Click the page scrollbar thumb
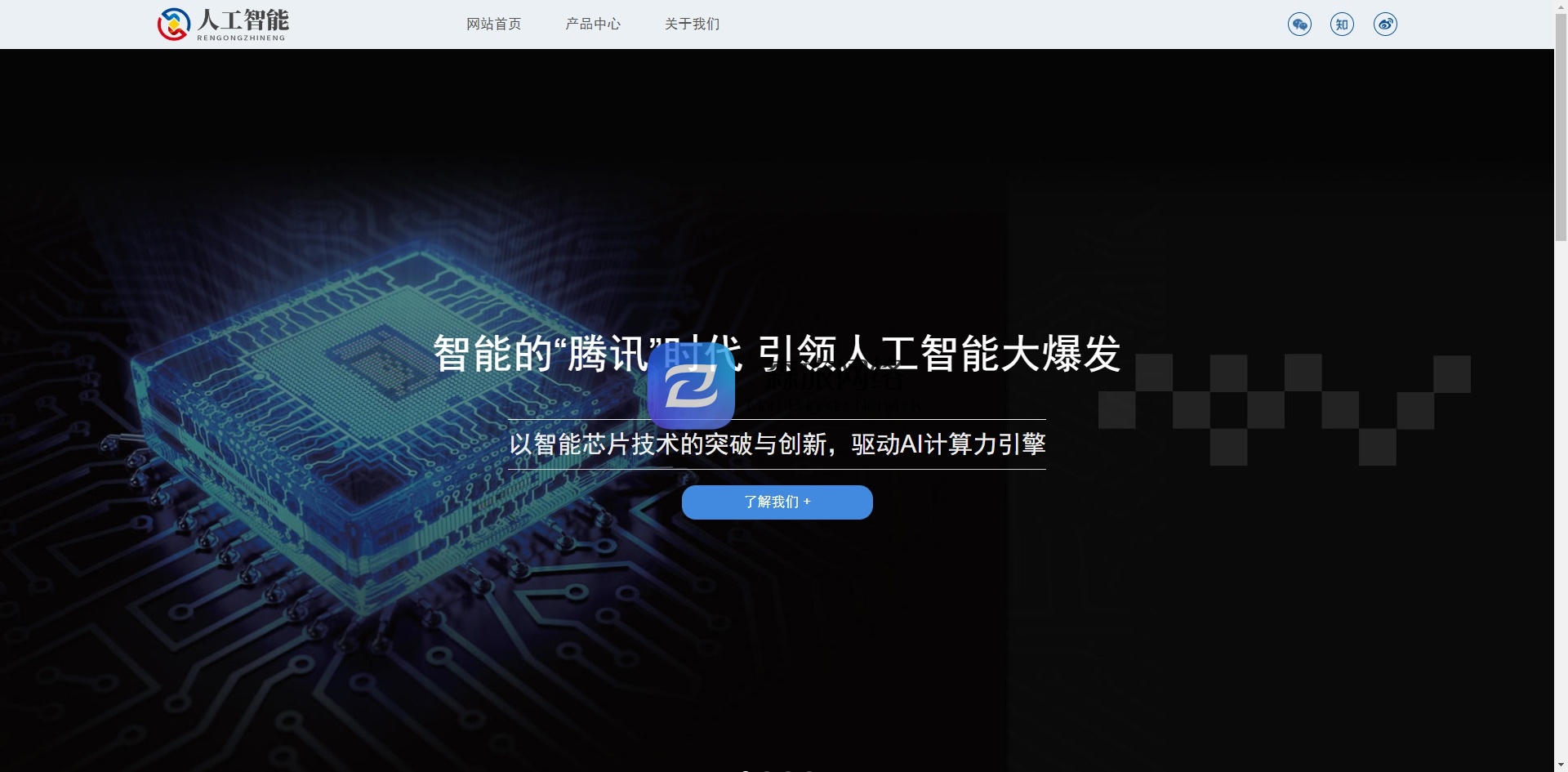1568x772 pixels. pyautogui.click(x=1561, y=127)
